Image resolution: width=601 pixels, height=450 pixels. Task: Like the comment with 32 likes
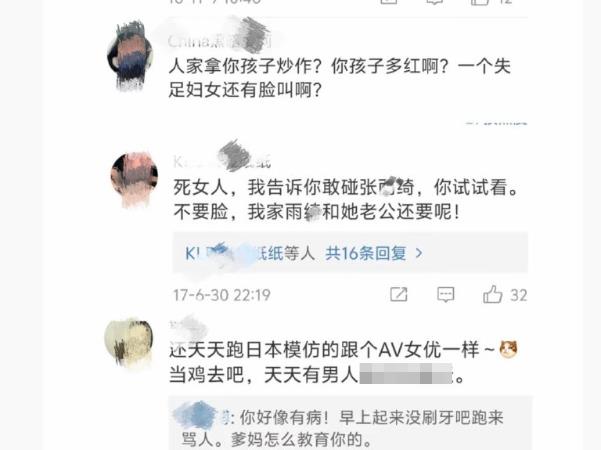[492, 294]
